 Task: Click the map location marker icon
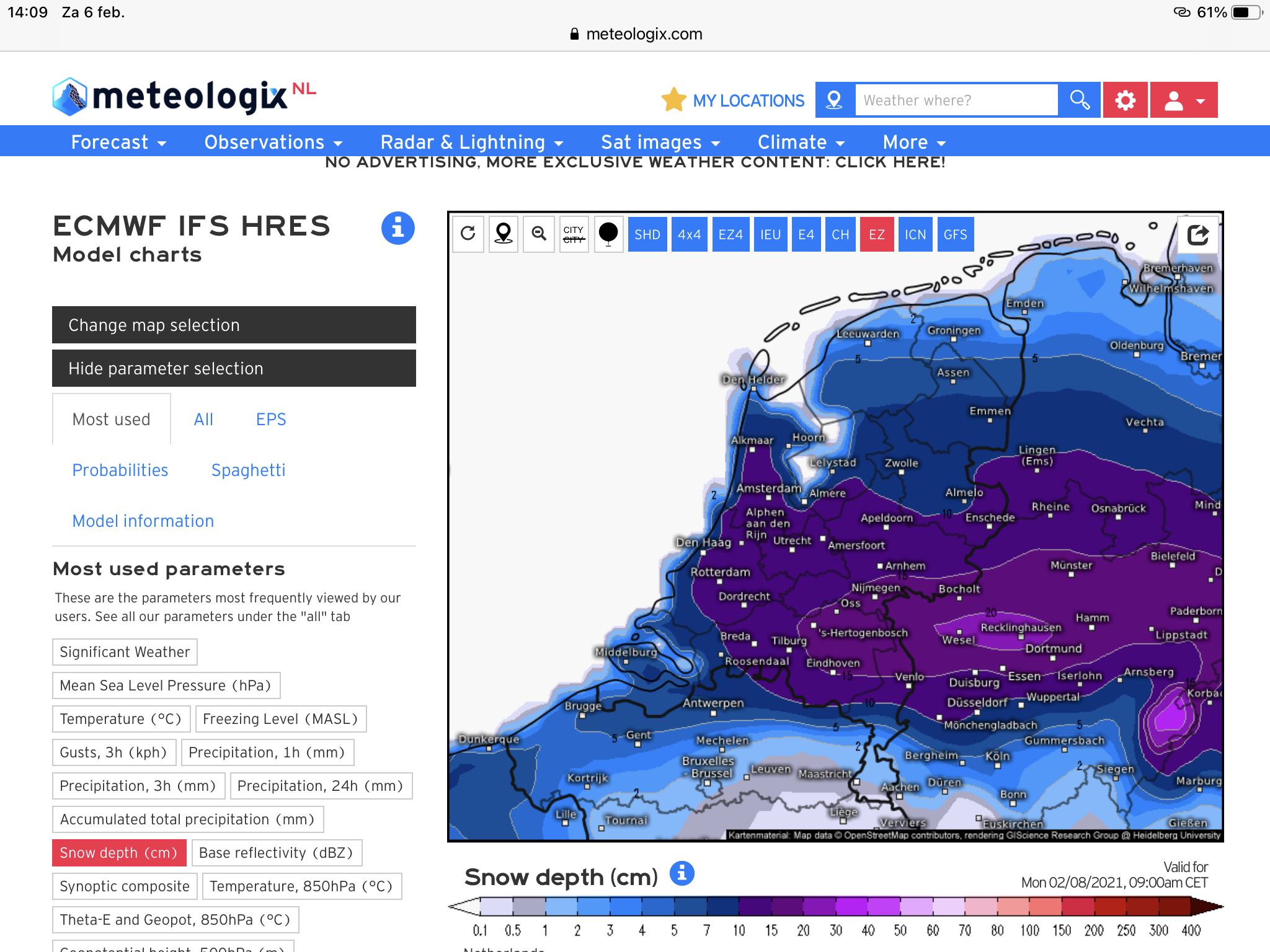504,234
